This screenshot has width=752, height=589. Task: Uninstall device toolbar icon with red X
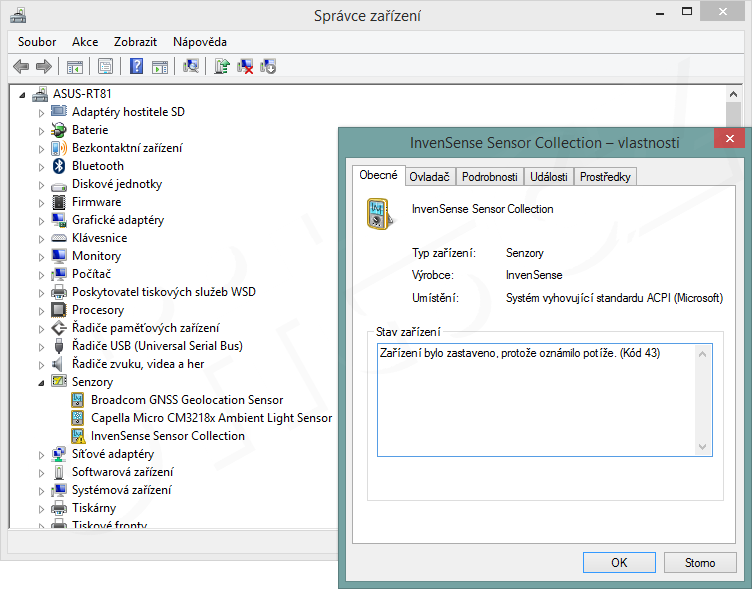pyautogui.click(x=245, y=66)
